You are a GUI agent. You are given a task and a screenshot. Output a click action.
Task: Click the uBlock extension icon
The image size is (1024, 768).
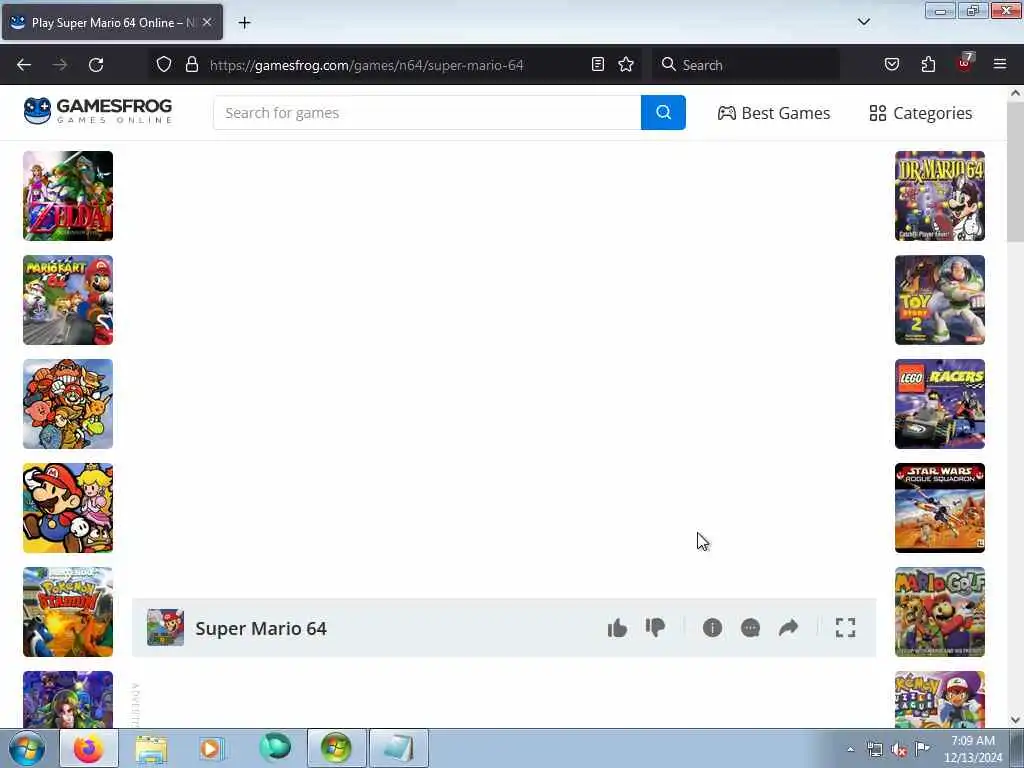click(x=965, y=63)
